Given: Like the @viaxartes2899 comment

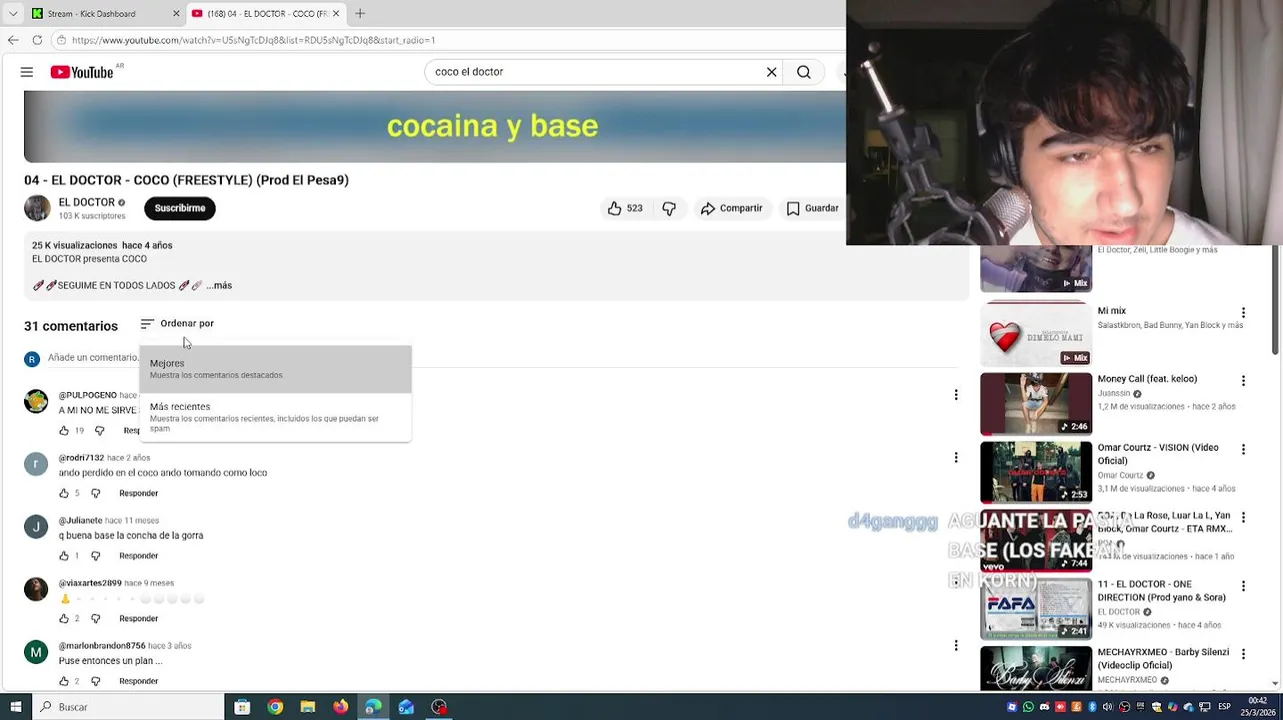Looking at the screenshot, I should 64,618.
